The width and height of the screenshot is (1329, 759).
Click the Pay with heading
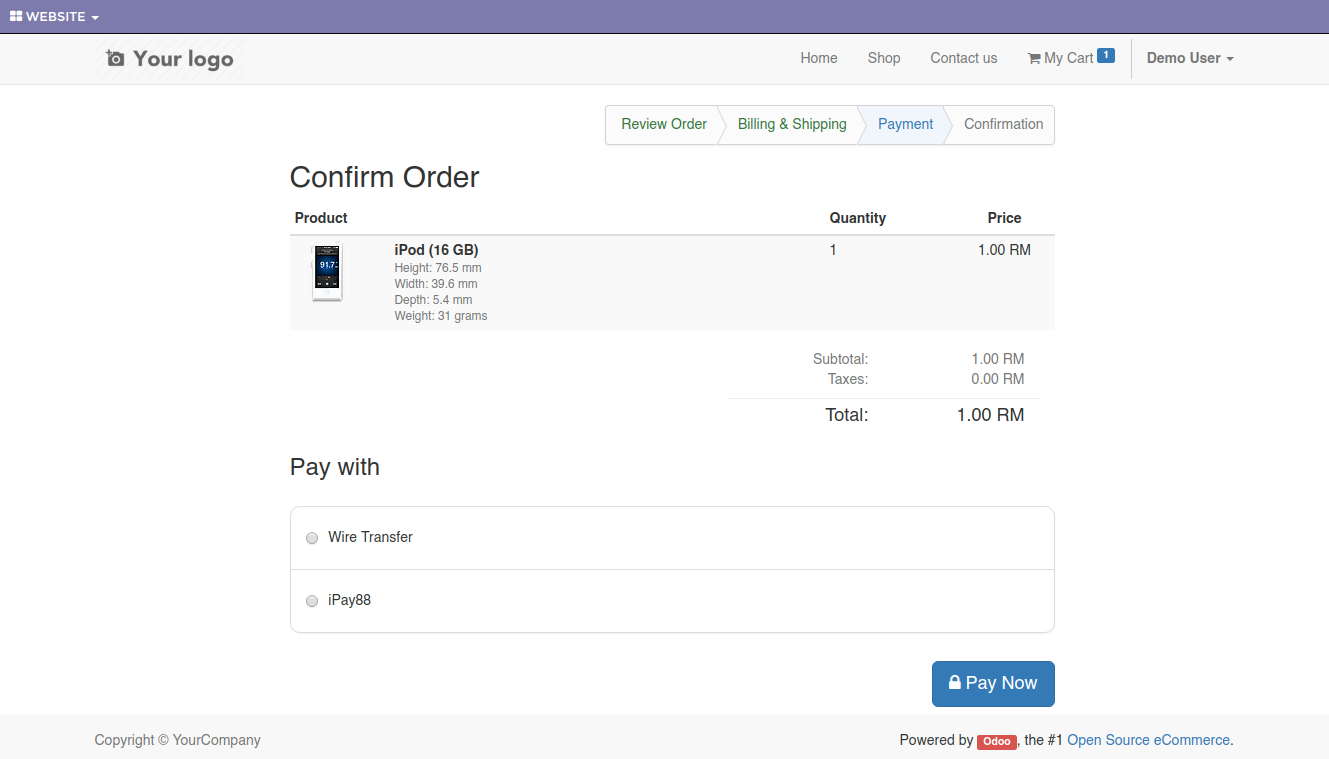pos(335,467)
